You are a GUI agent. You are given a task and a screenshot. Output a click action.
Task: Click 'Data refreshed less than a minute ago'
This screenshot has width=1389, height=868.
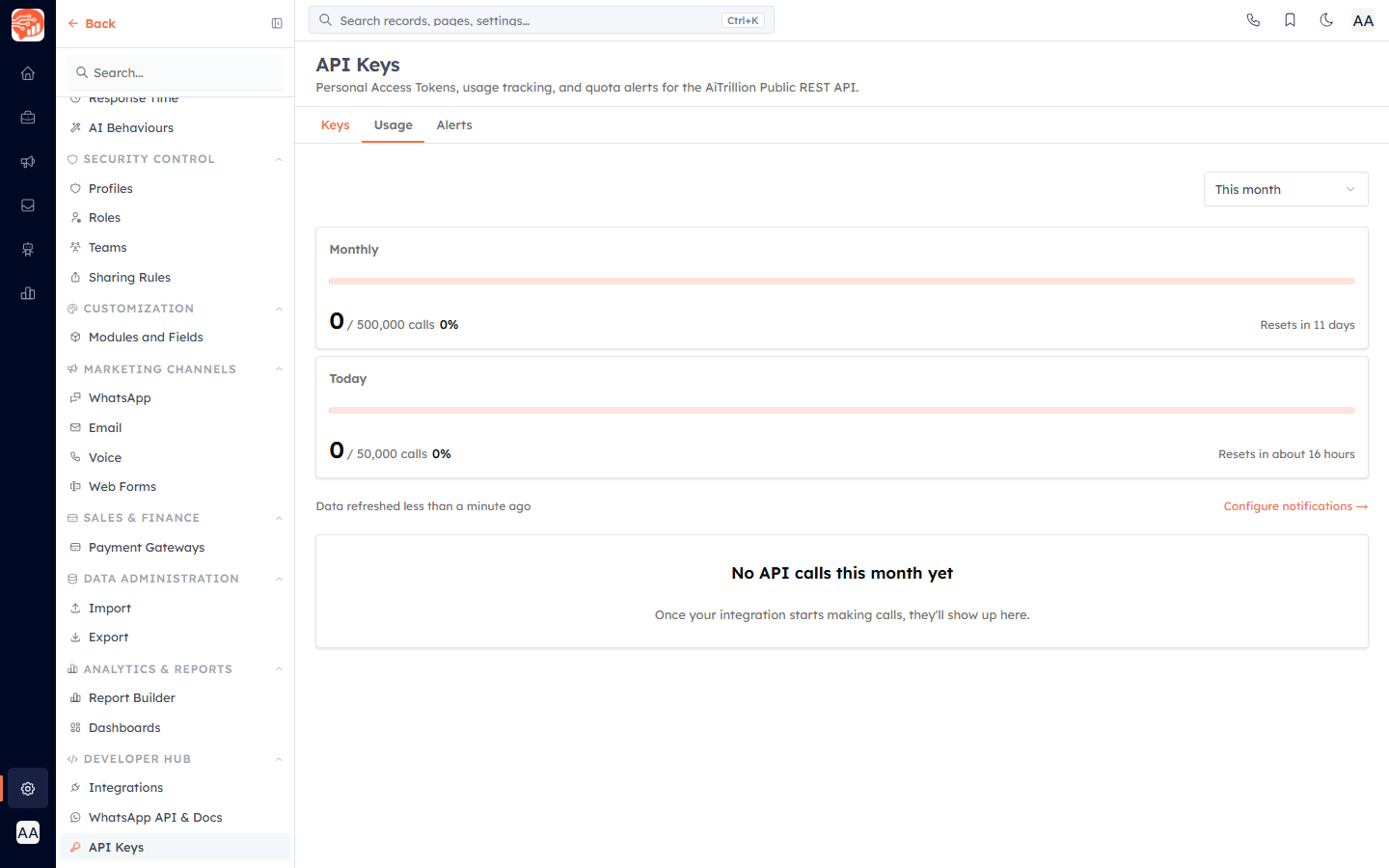423,506
